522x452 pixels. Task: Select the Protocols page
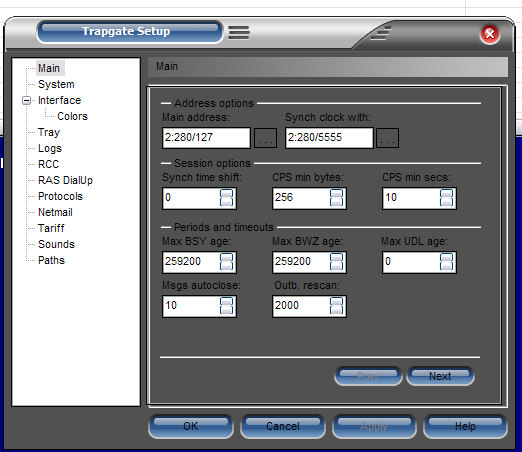[60, 196]
